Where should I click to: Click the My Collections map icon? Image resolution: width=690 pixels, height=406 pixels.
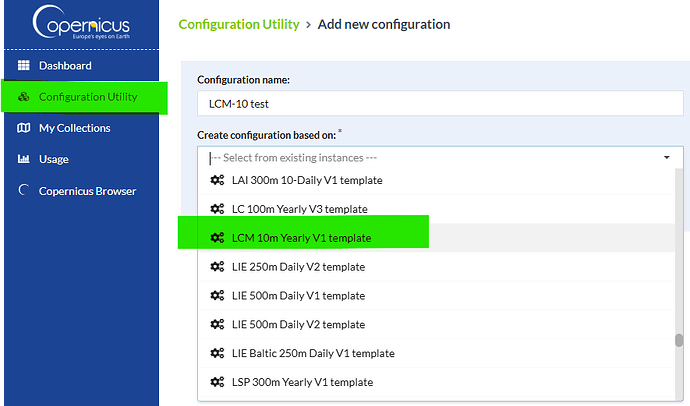click(25, 128)
